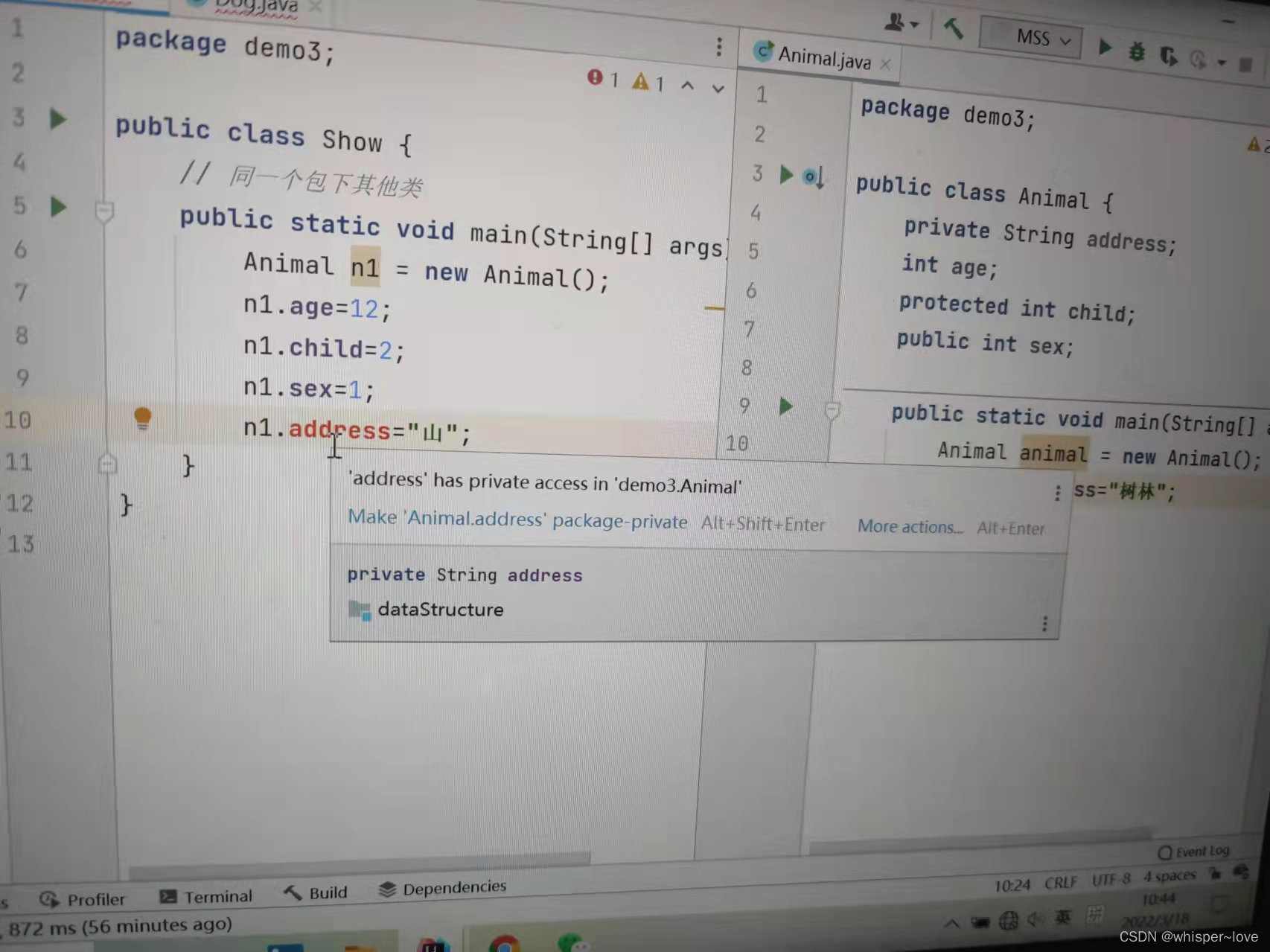Click the Stop icon in the toolbar

click(1245, 65)
